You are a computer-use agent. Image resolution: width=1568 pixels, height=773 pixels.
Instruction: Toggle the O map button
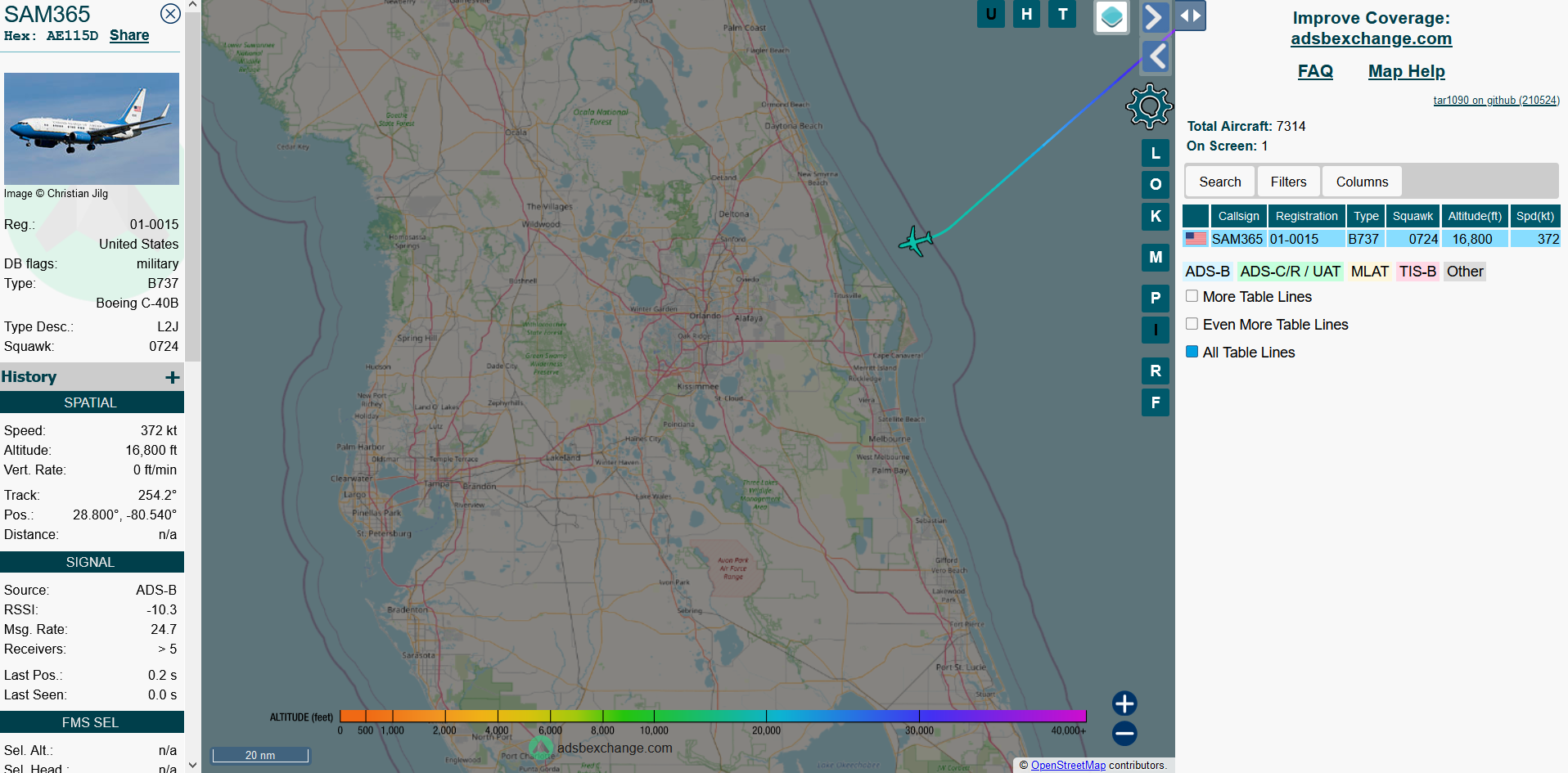1156,184
